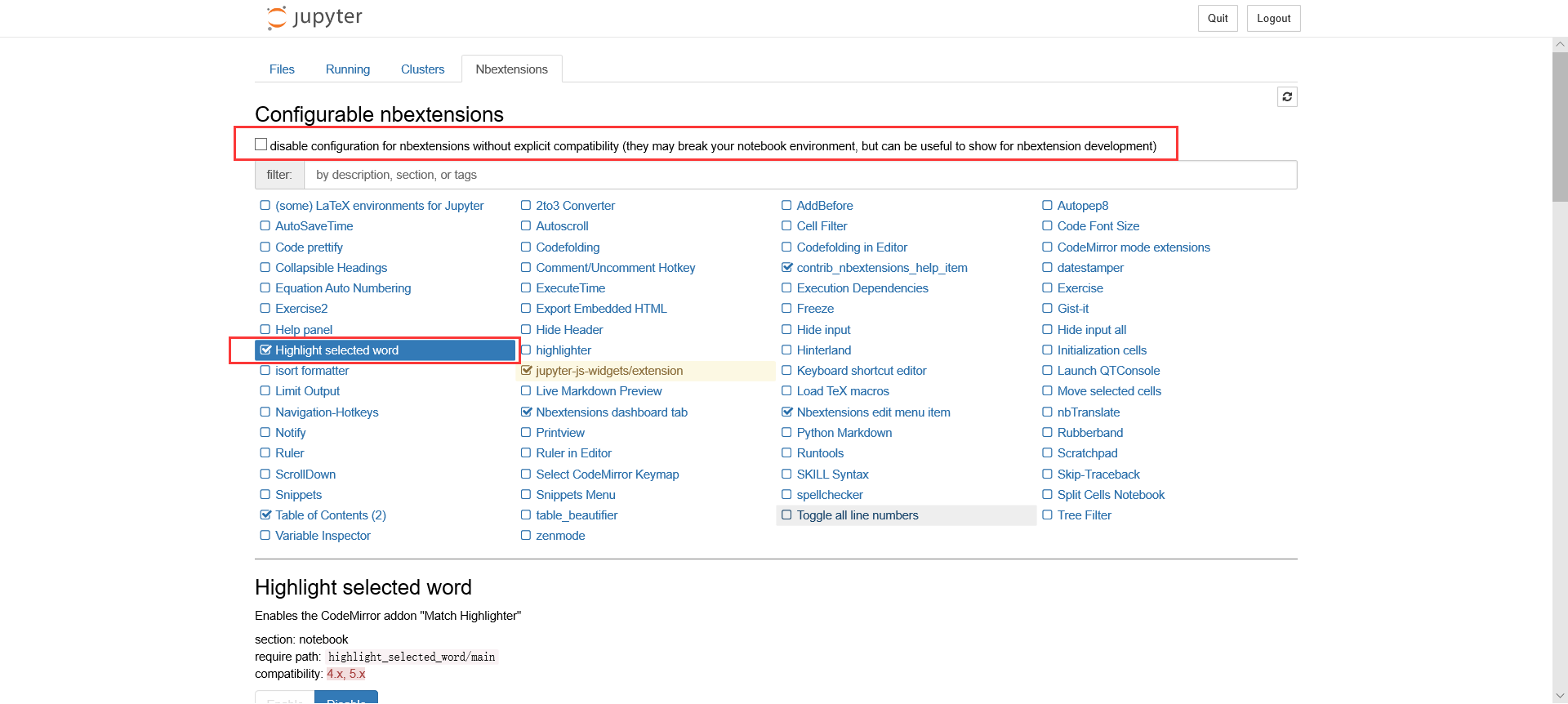Open the Running tab
Viewport: 1568px width, 704px height.
(347, 69)
